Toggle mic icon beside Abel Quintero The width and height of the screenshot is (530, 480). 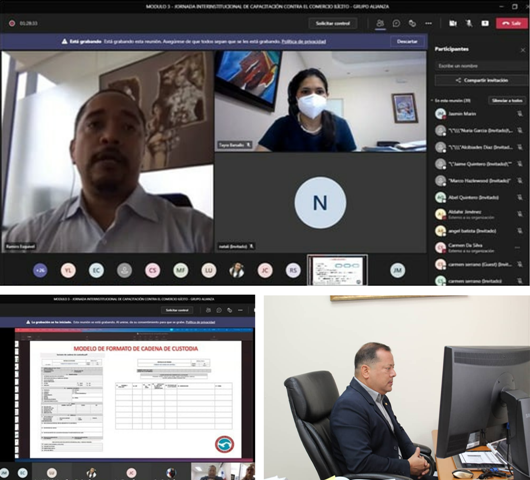click(520, 197)
